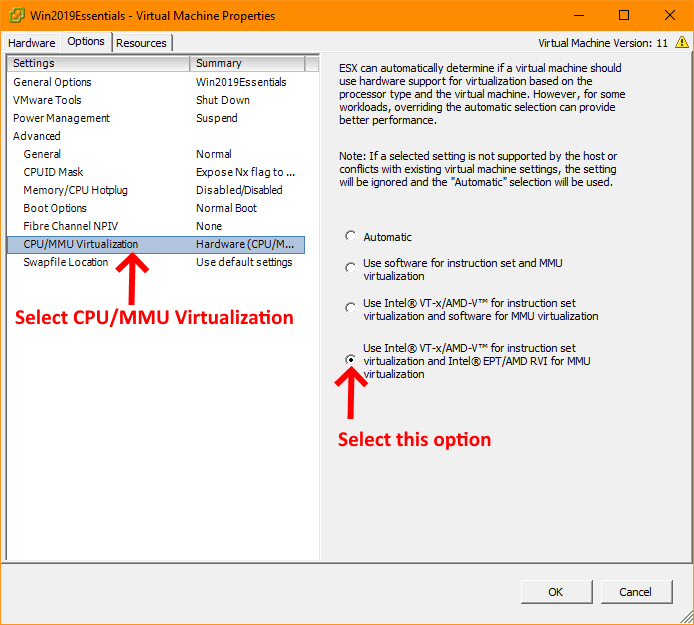694x625 pixels.
Task: Click the Shut Down summary value
Action: click(223, 100)
